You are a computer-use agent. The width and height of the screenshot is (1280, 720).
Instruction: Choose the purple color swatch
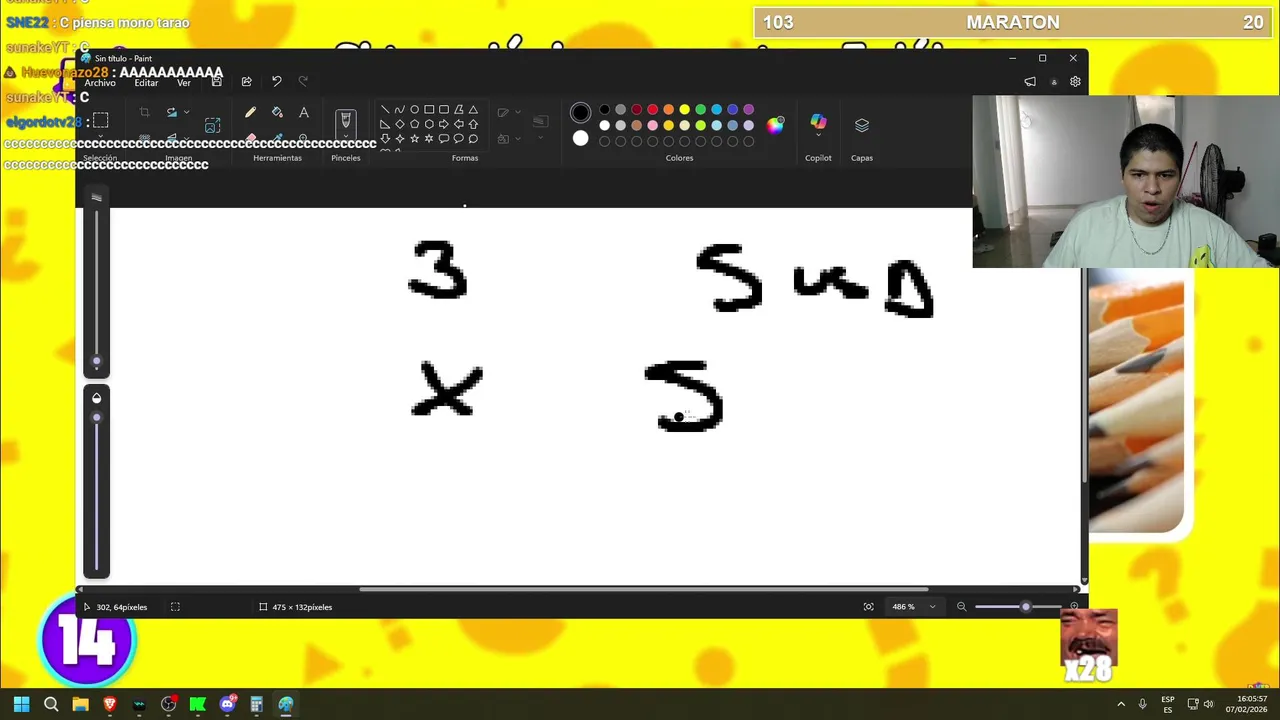(748, 109)
